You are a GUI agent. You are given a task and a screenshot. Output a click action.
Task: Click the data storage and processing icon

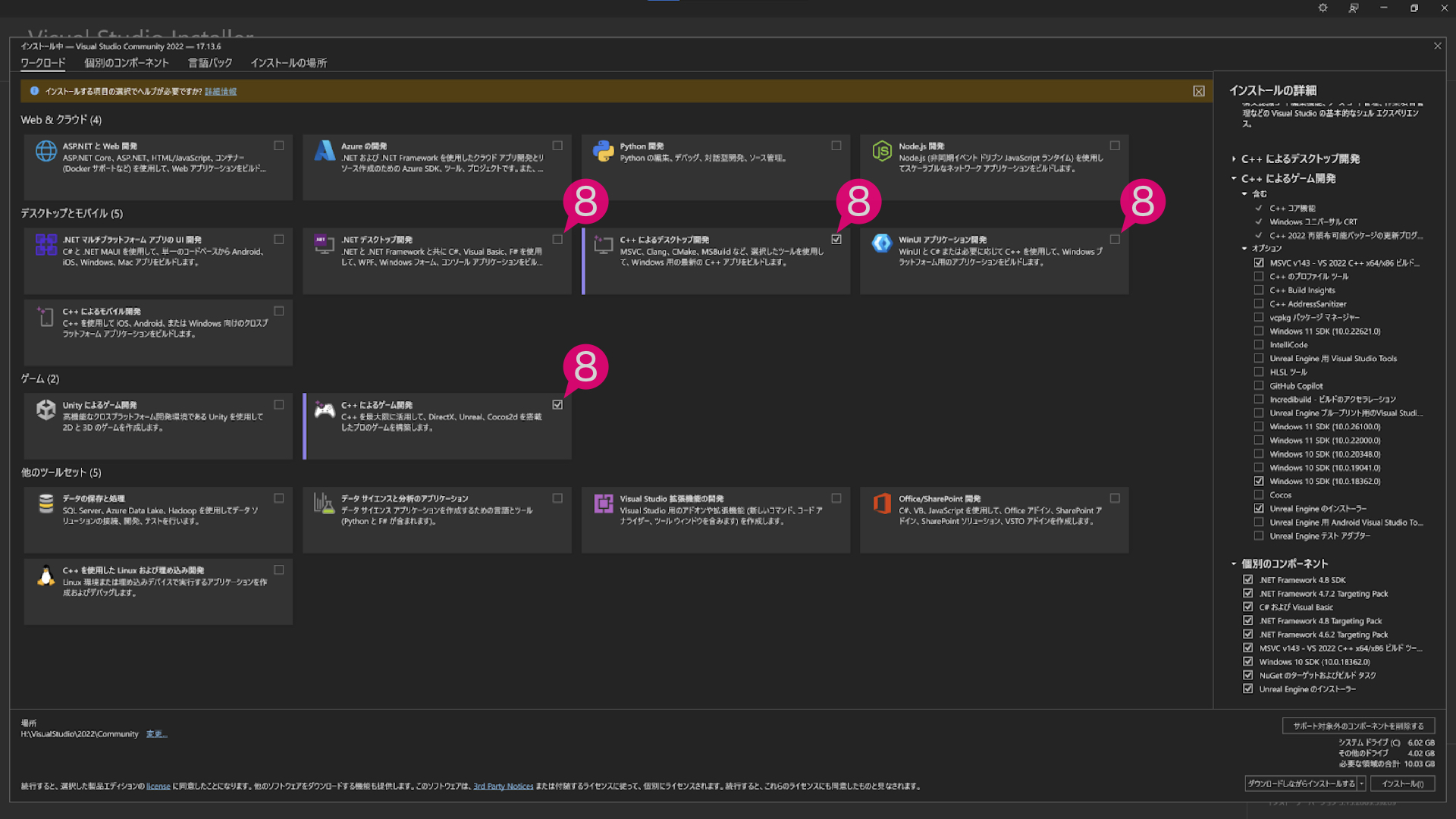click(46, 504)
